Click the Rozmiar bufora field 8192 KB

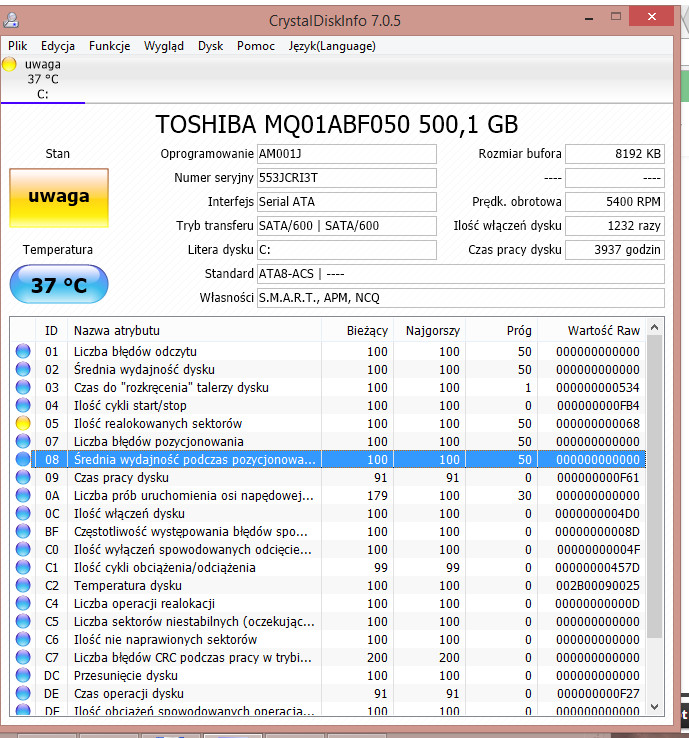click(x=615, y=154)
